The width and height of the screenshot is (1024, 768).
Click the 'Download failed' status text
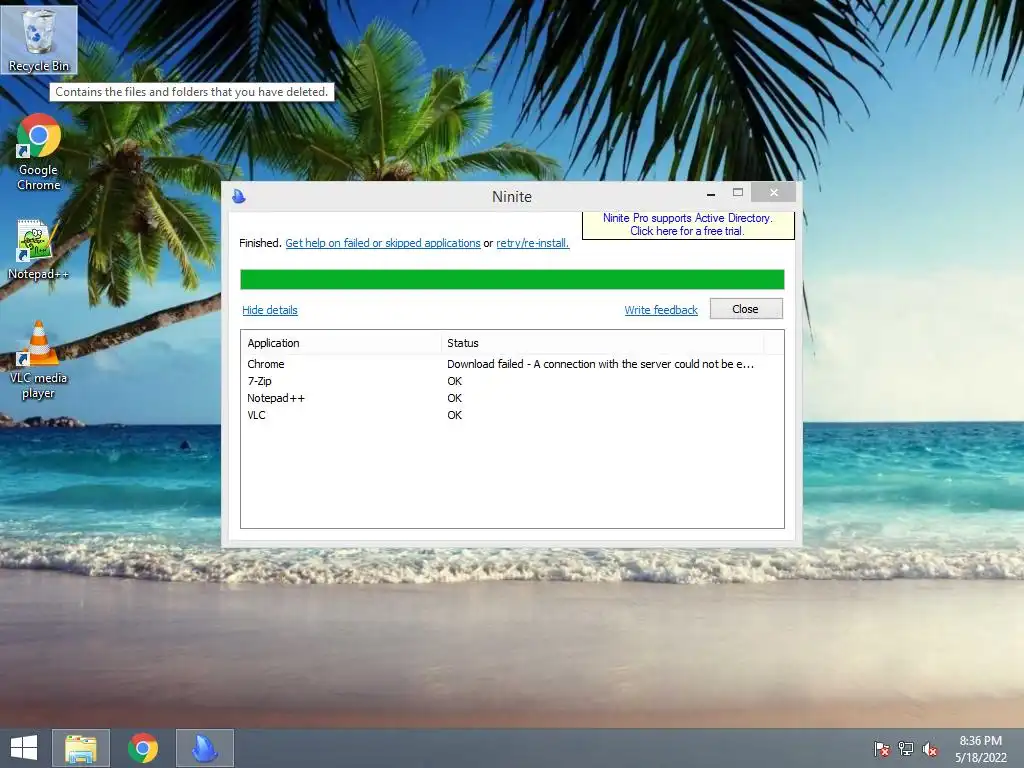coord(600,364)
